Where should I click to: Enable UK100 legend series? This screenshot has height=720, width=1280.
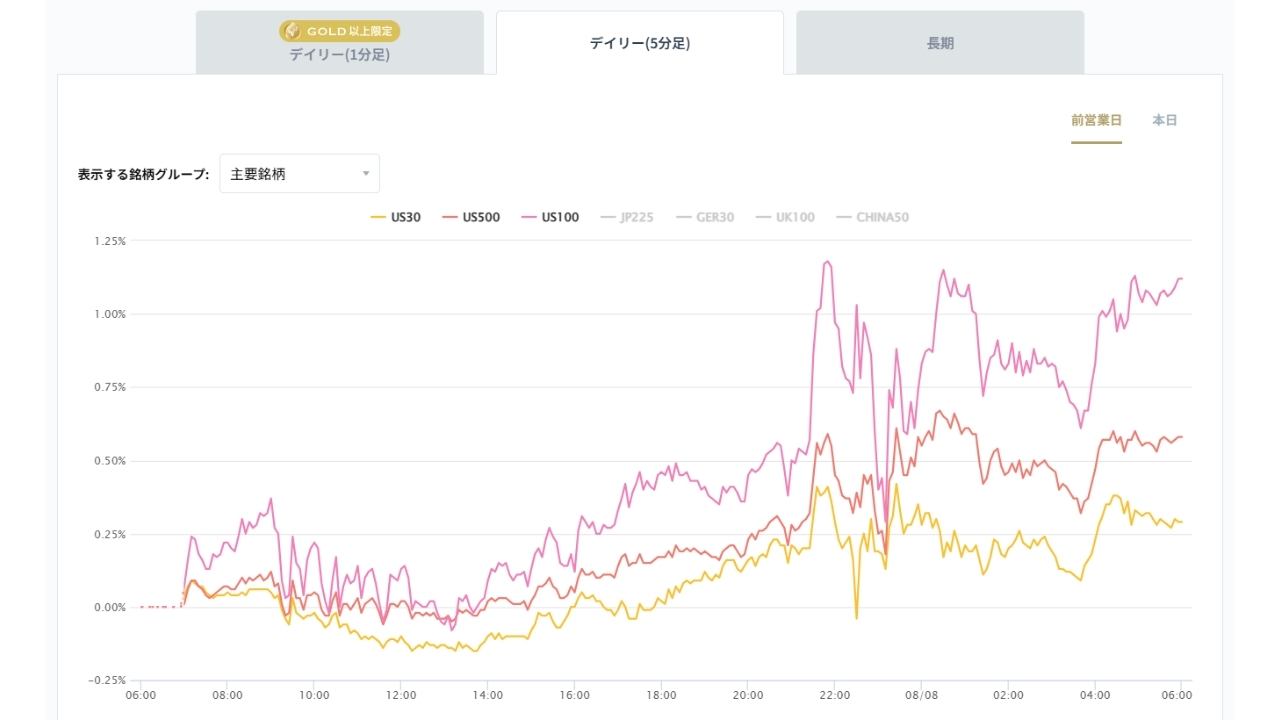785,217
